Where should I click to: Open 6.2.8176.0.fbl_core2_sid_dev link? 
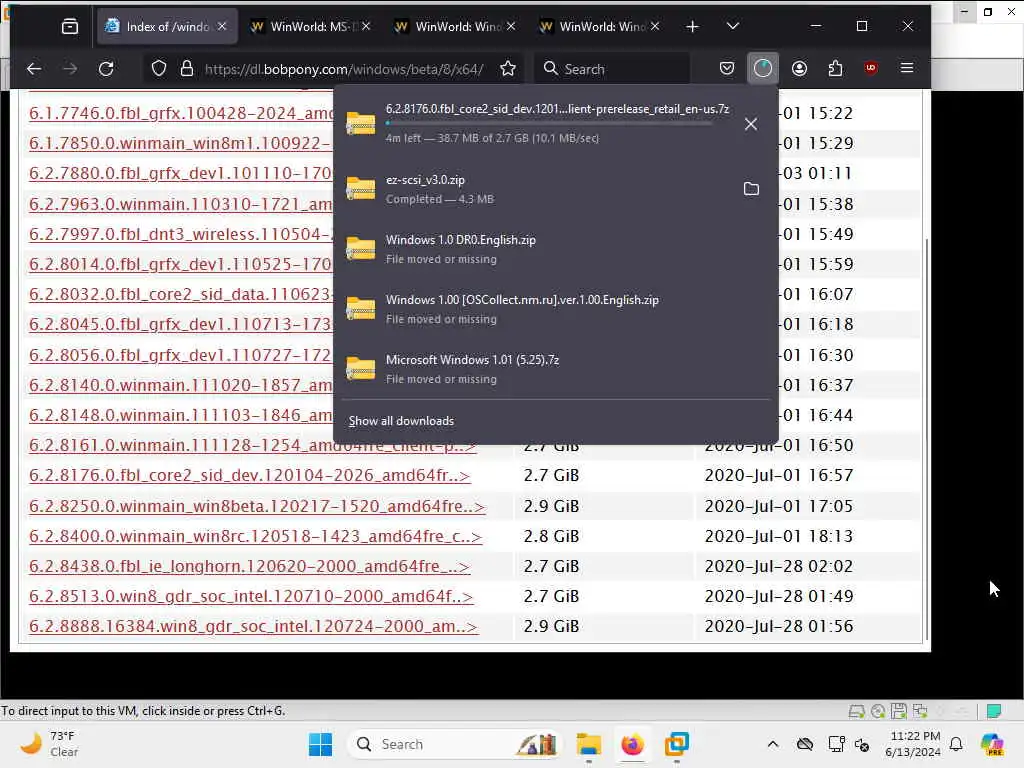249,475
